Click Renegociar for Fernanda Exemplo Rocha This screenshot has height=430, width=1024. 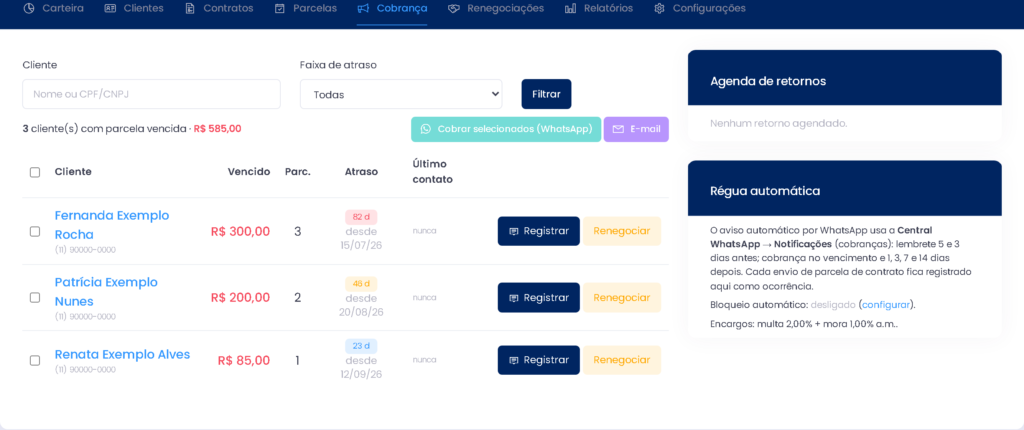coord(622,231)
